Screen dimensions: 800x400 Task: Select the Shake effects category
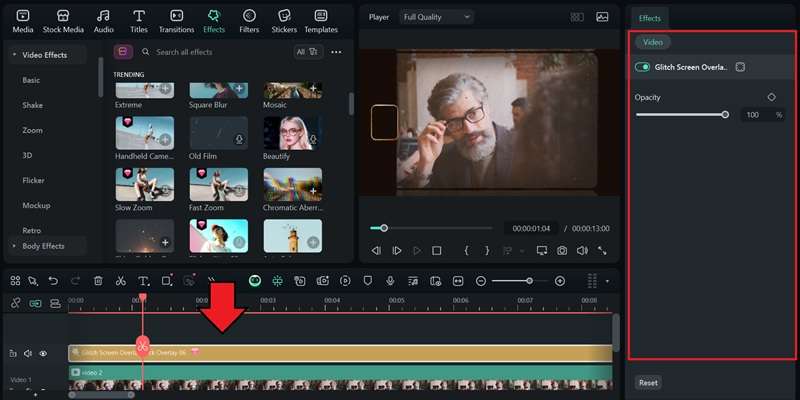point(33,105)
